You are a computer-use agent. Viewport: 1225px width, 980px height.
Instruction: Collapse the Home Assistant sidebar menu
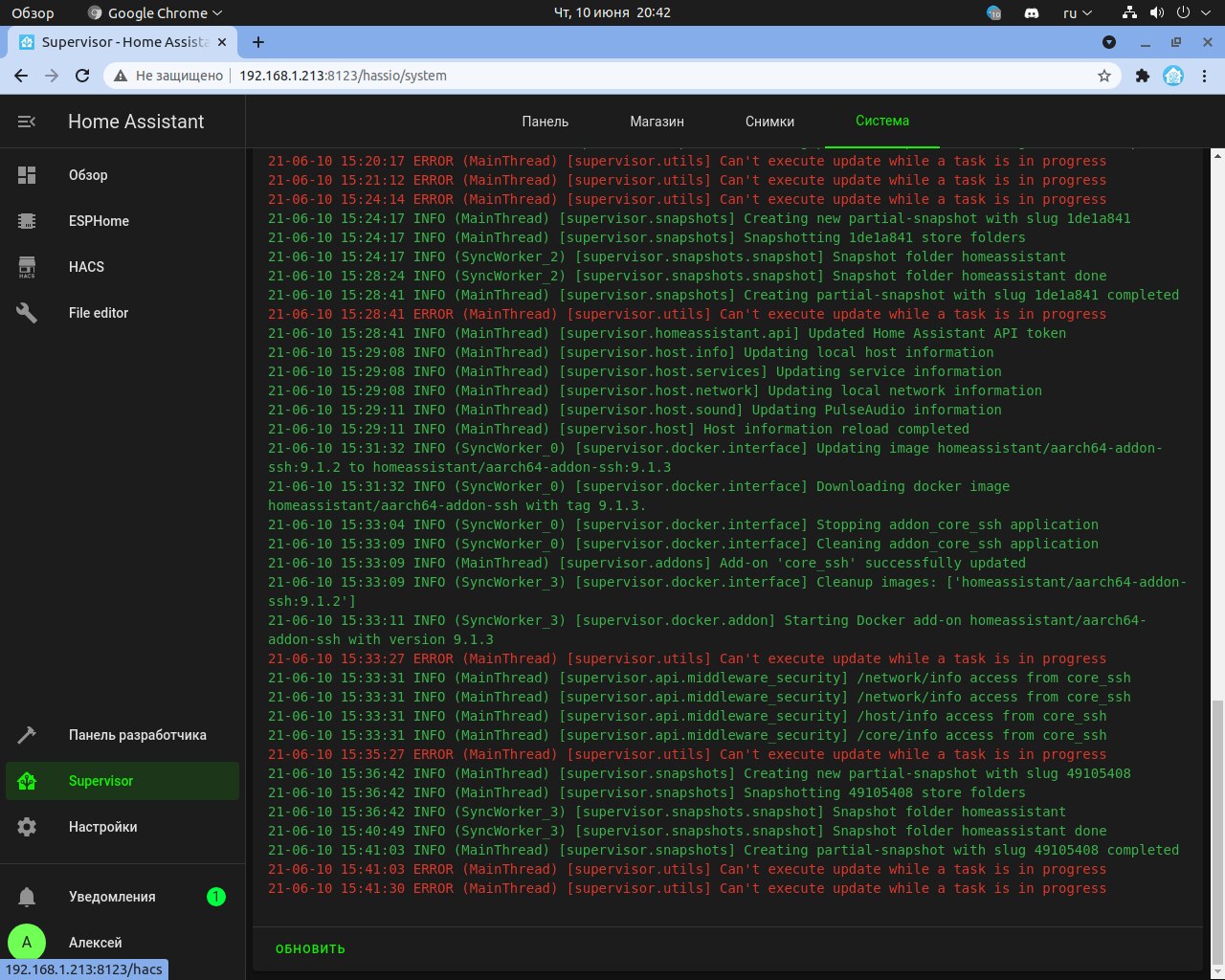tap(27, 122)
